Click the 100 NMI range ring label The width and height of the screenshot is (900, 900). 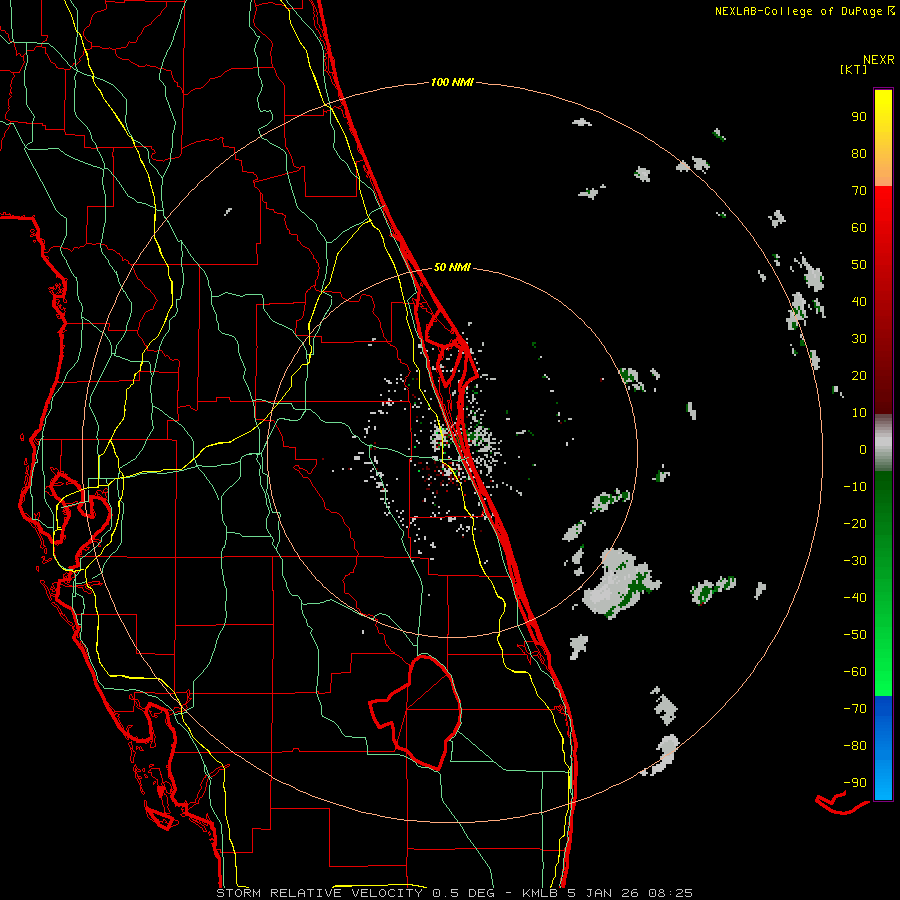452,82
